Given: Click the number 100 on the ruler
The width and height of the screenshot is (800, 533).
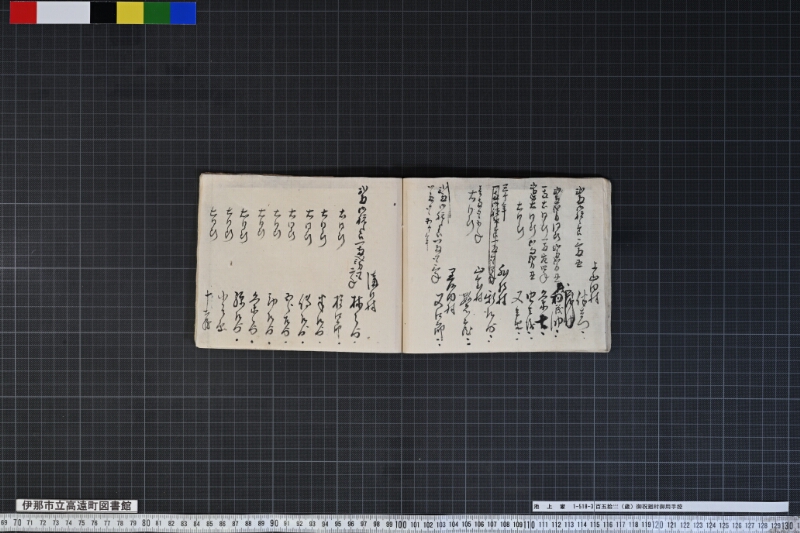Looking at the screenshot, I should coord(401,524).
